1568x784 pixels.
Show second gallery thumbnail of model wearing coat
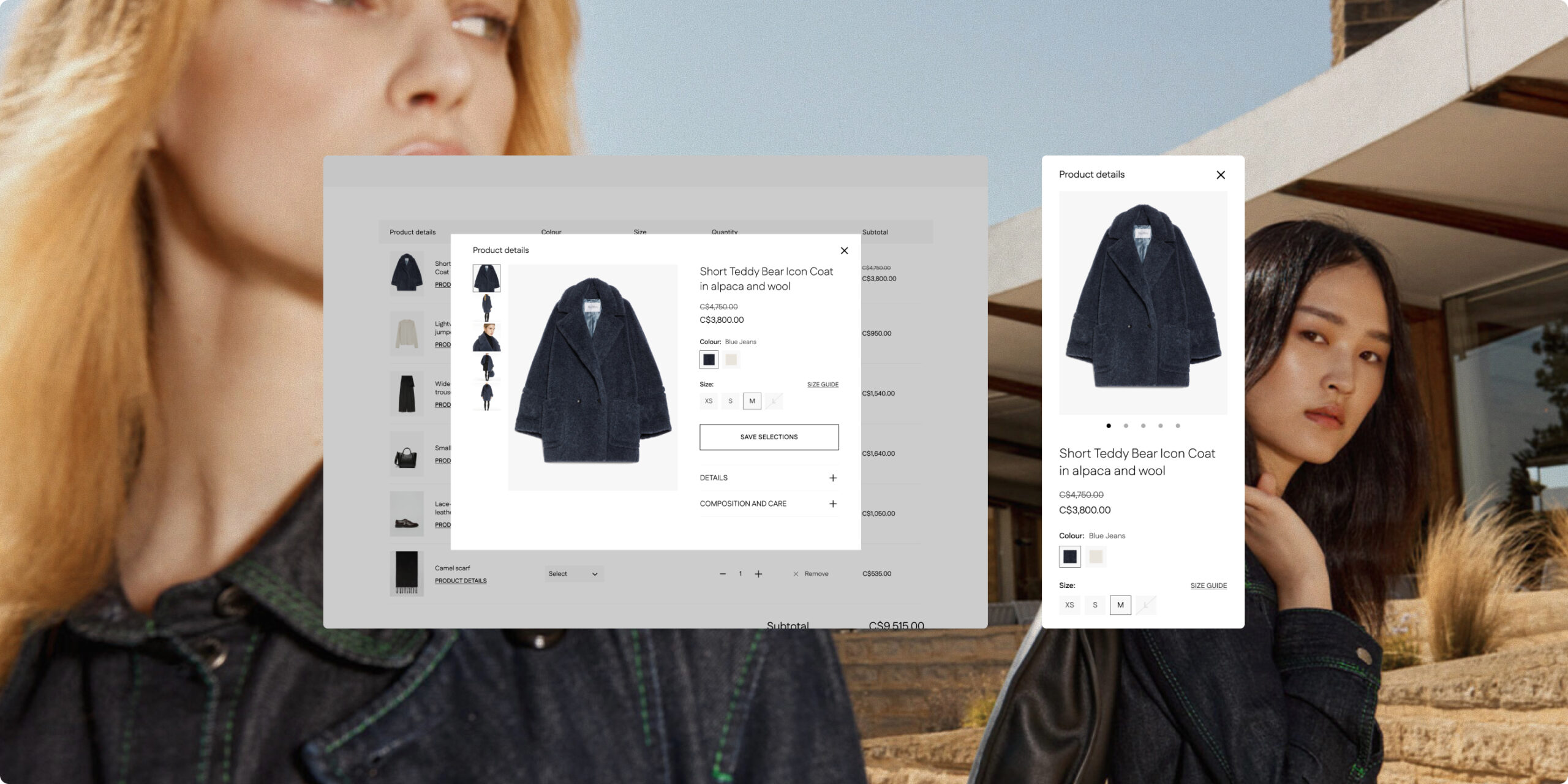(486, 308)
